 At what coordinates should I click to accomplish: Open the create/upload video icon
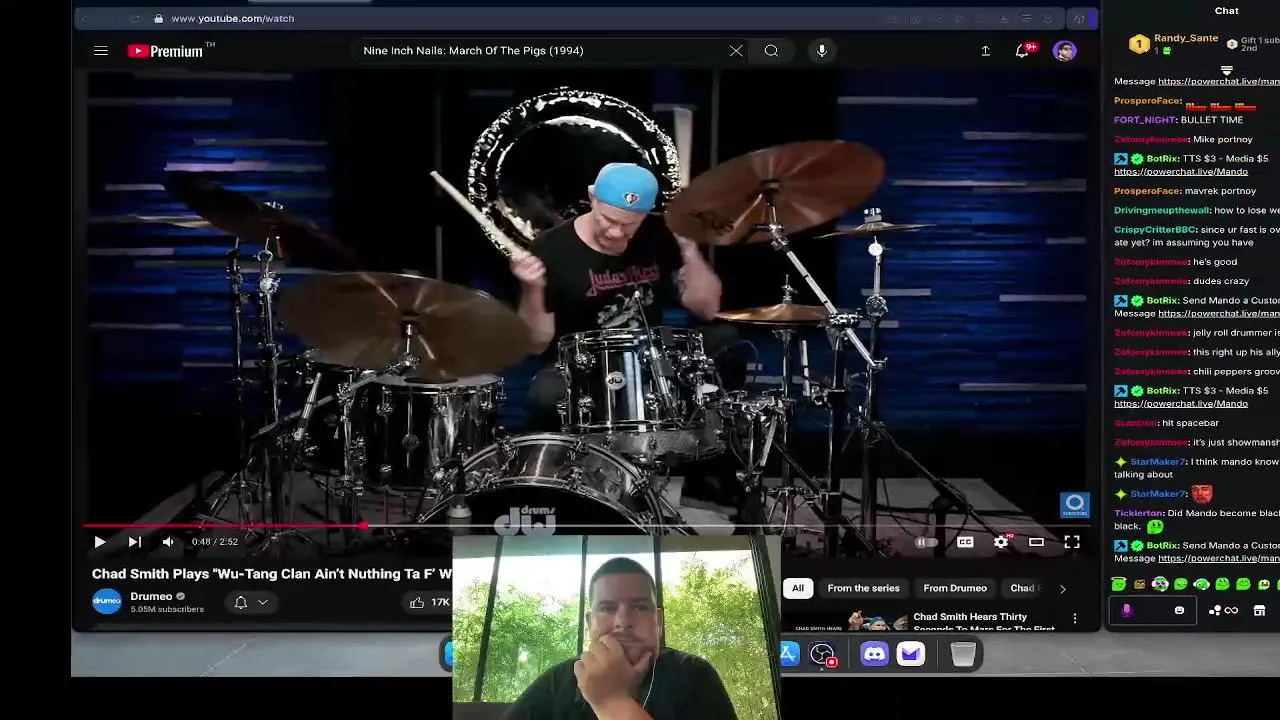pyautogui.click(x=985, y=51)
